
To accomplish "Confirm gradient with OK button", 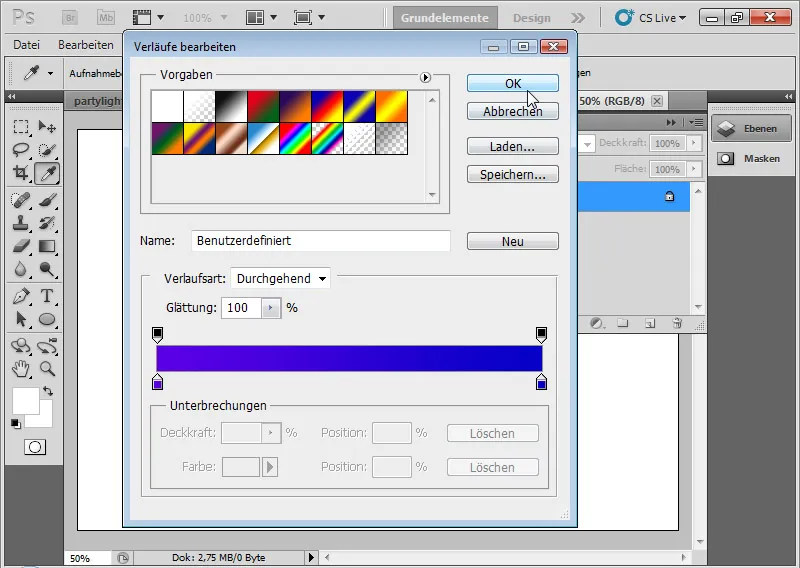I will pos(513,83).
